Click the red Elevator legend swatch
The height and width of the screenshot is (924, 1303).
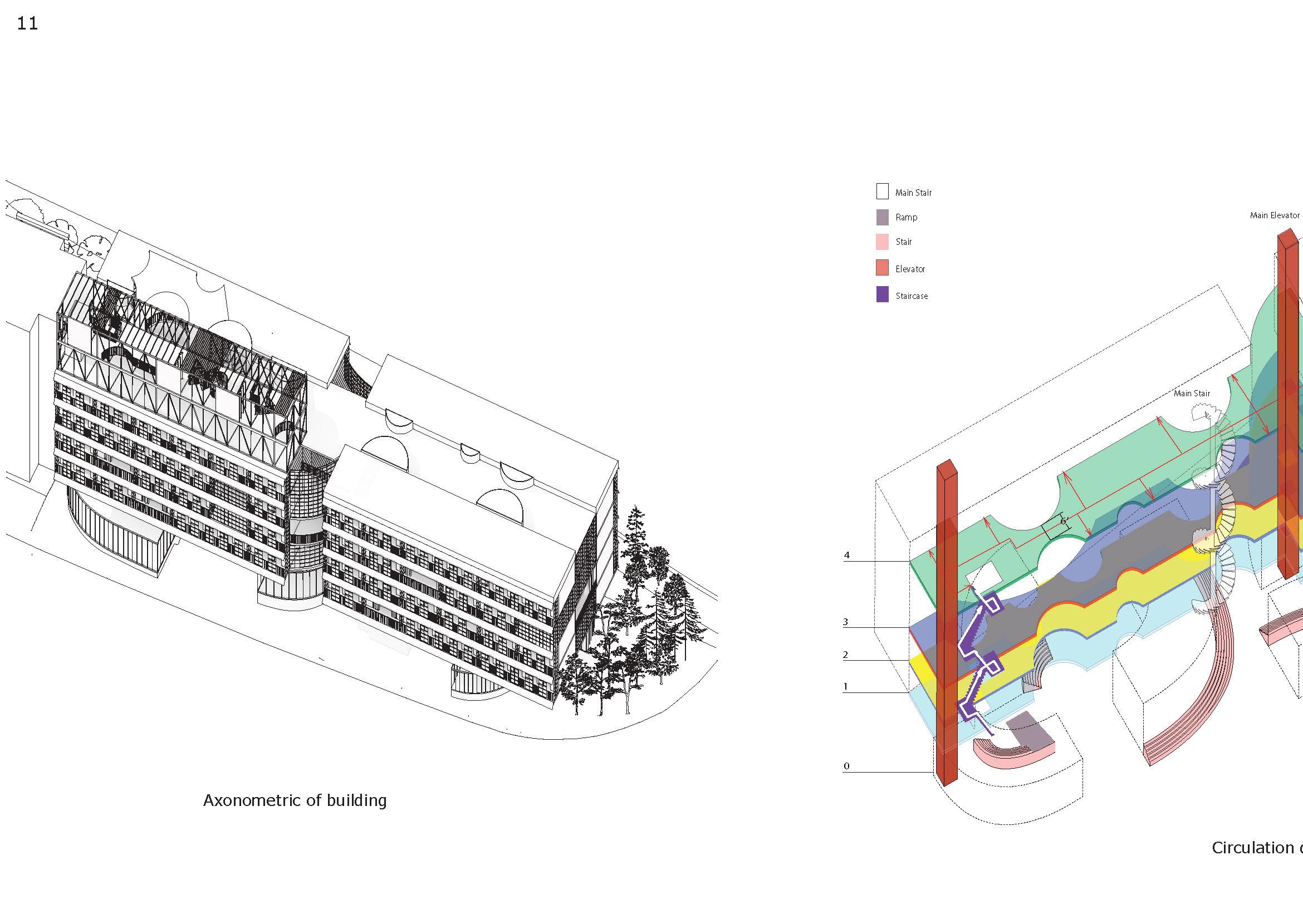[x=883, y=268]
